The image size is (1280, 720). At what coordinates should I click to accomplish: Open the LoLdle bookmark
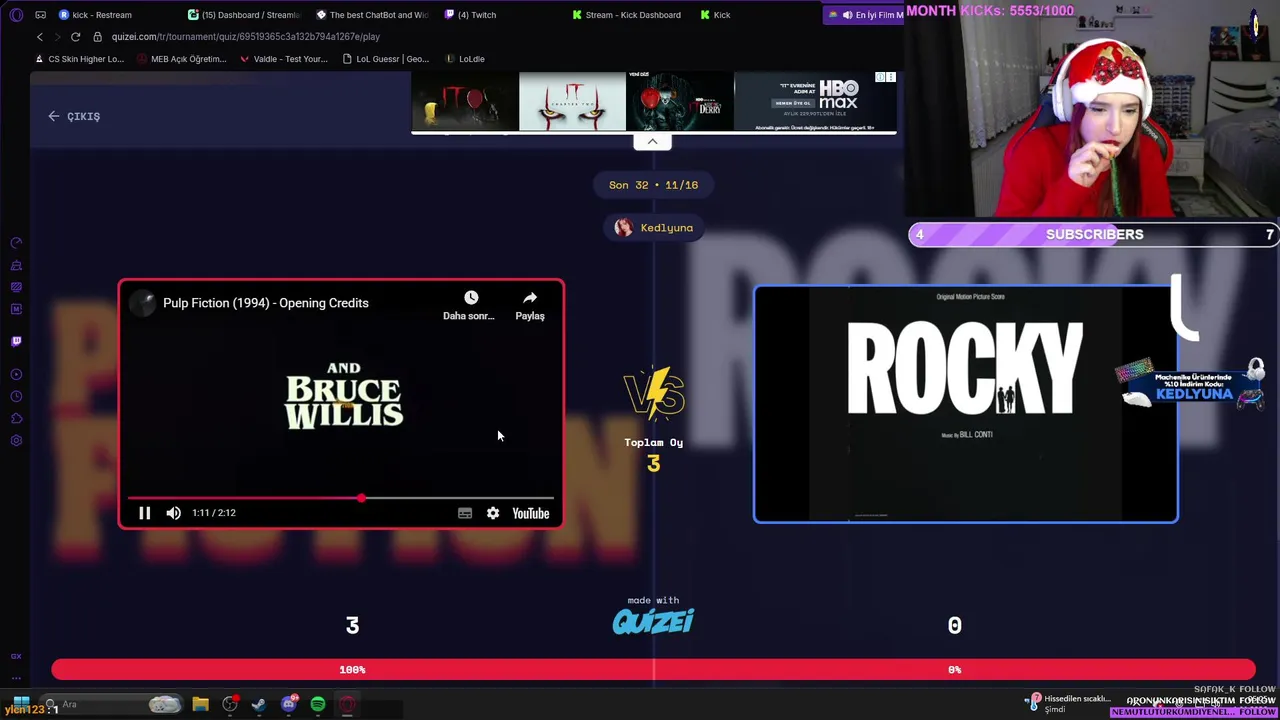point(464,59)
